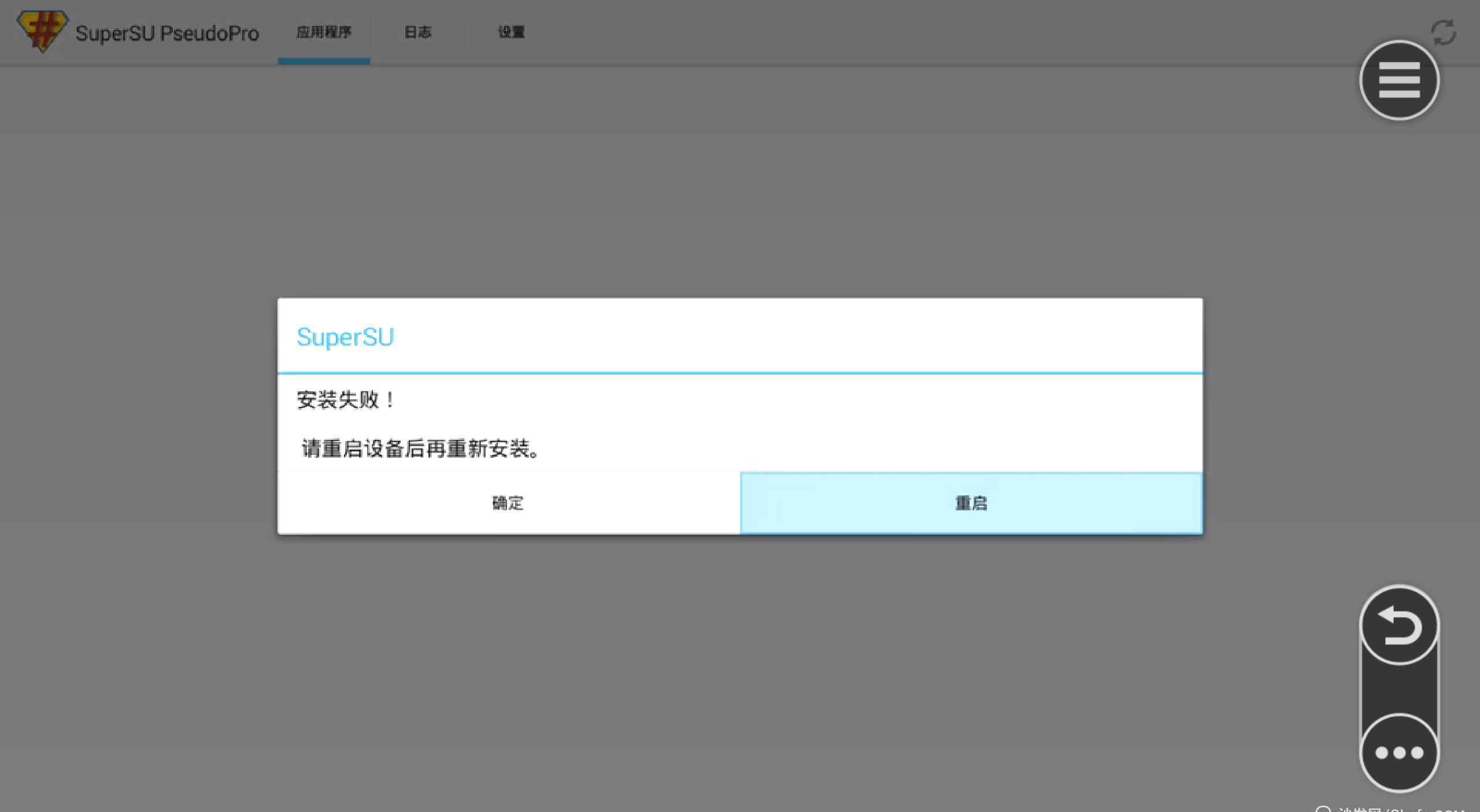Switch to the 应用程序 tab
Screen dimensions: 1480x812
(324, 32)
